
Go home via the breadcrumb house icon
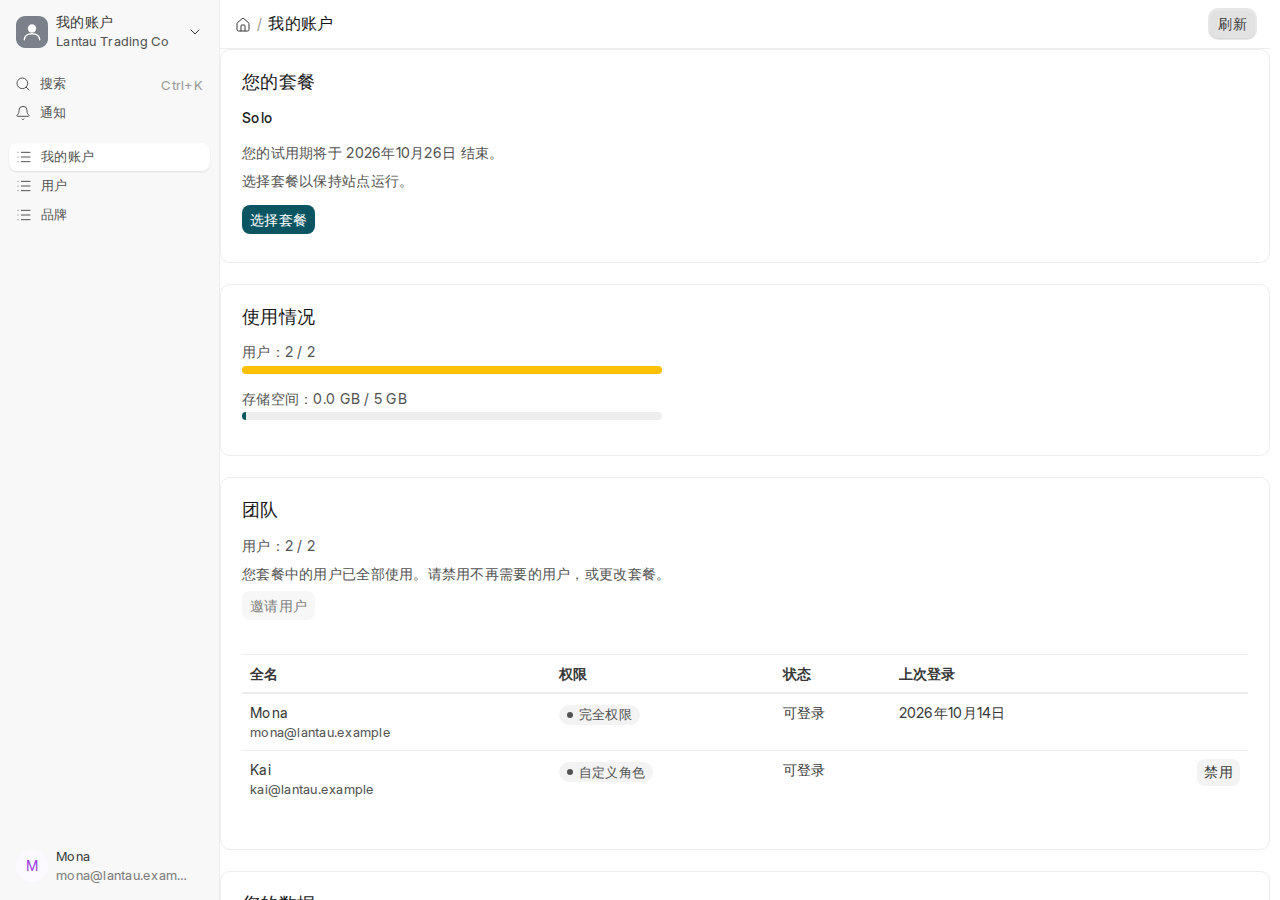pos(243,25)
